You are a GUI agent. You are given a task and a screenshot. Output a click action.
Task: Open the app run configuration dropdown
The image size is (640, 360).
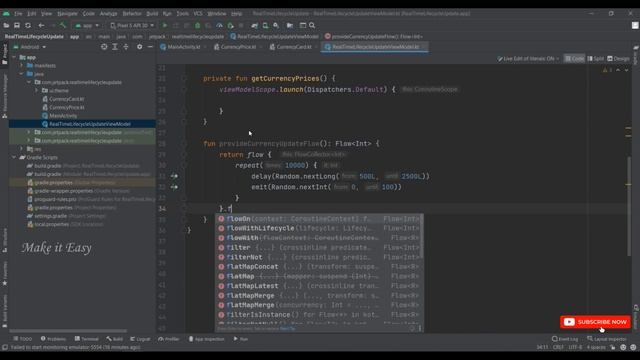(87, 25)
